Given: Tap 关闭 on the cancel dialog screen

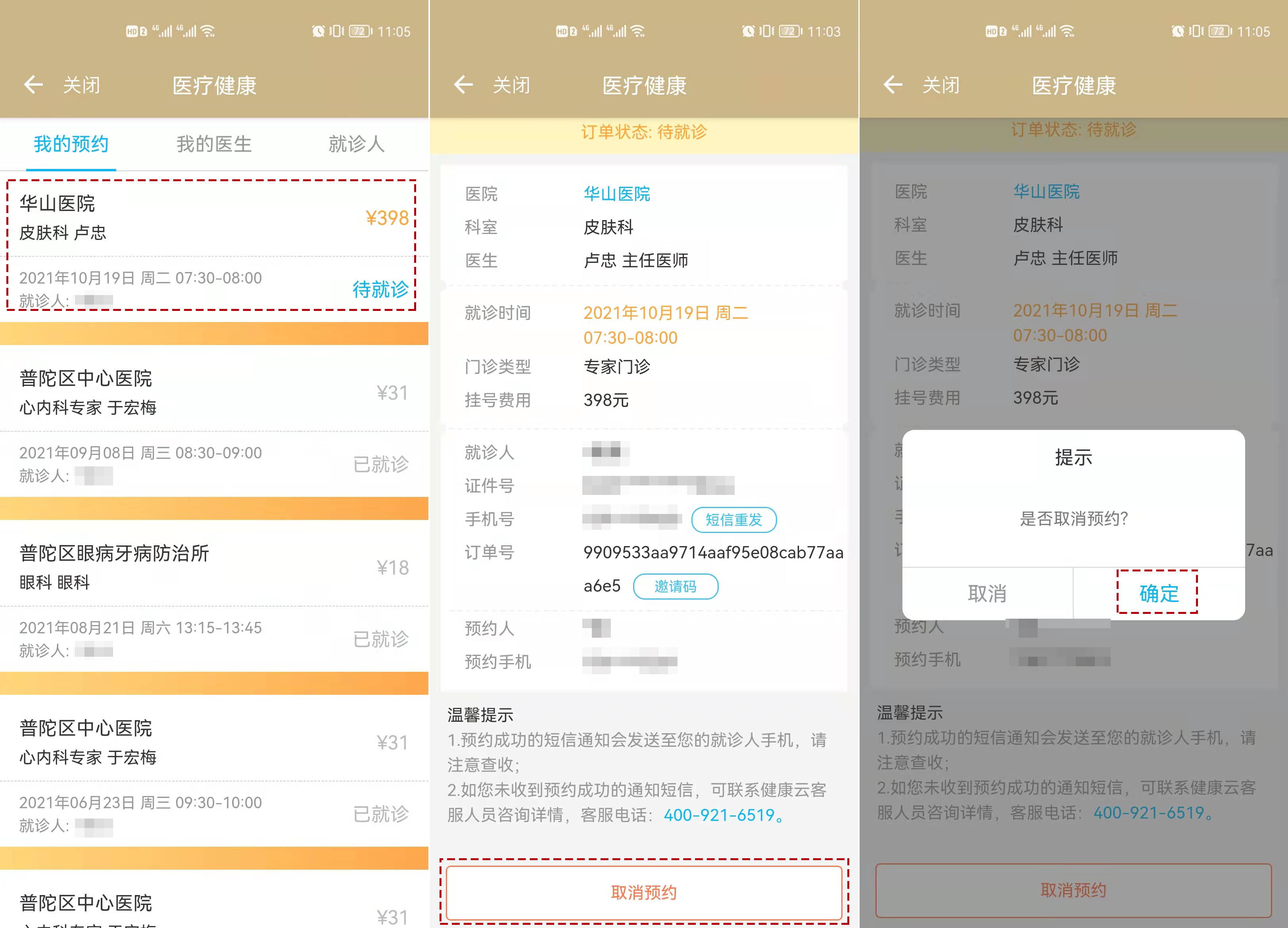Looking at the screenshot, I should pyautogui.click(x=941, y=85).
